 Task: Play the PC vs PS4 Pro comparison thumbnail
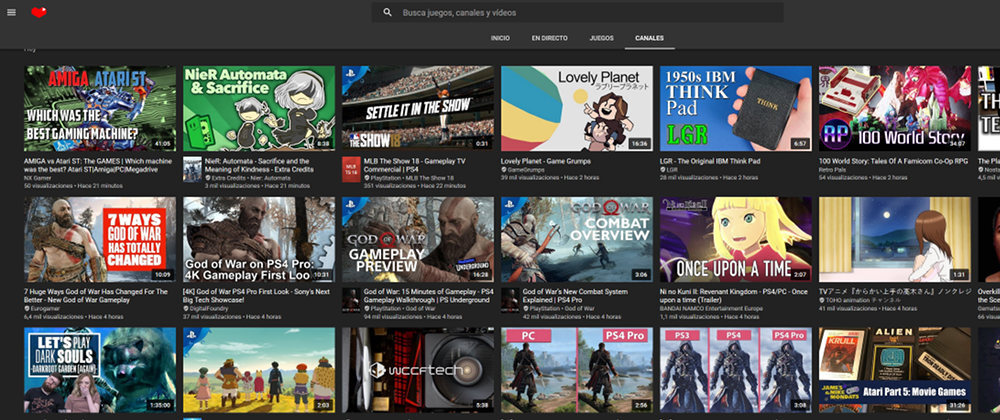tap(577, 370)
